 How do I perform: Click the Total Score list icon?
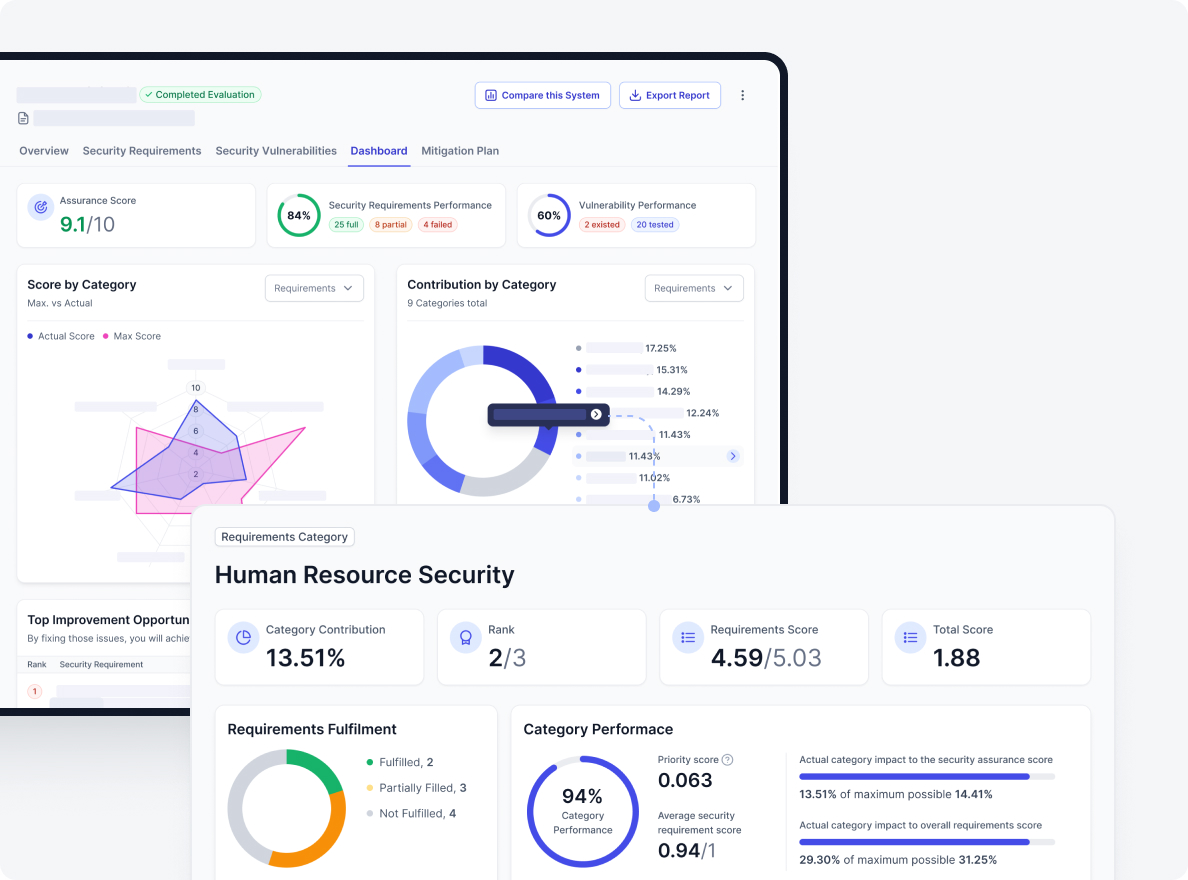point(910,638)
